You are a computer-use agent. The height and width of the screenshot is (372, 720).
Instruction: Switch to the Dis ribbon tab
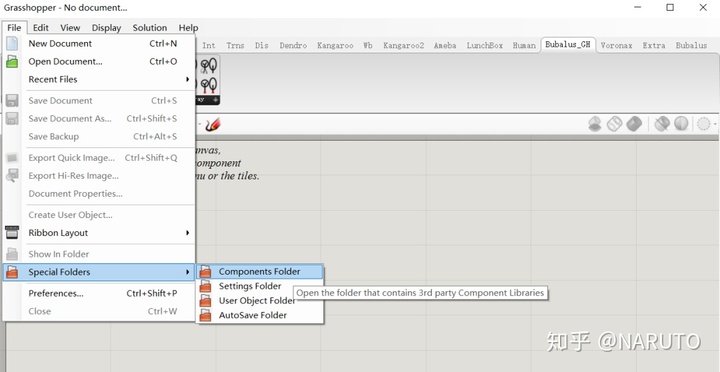point(262,45)
